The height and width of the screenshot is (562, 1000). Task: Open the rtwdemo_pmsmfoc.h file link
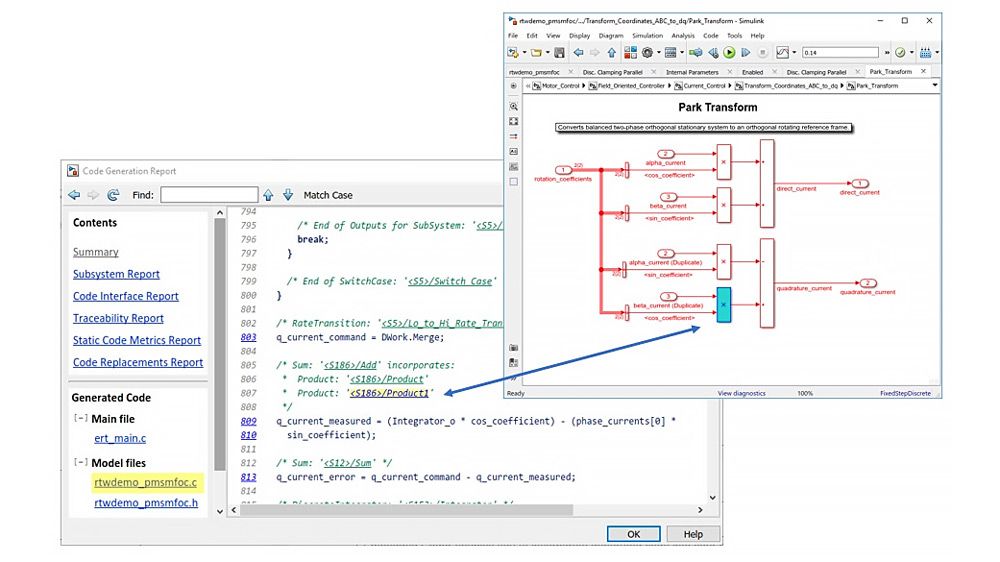(x=146, y=503)
